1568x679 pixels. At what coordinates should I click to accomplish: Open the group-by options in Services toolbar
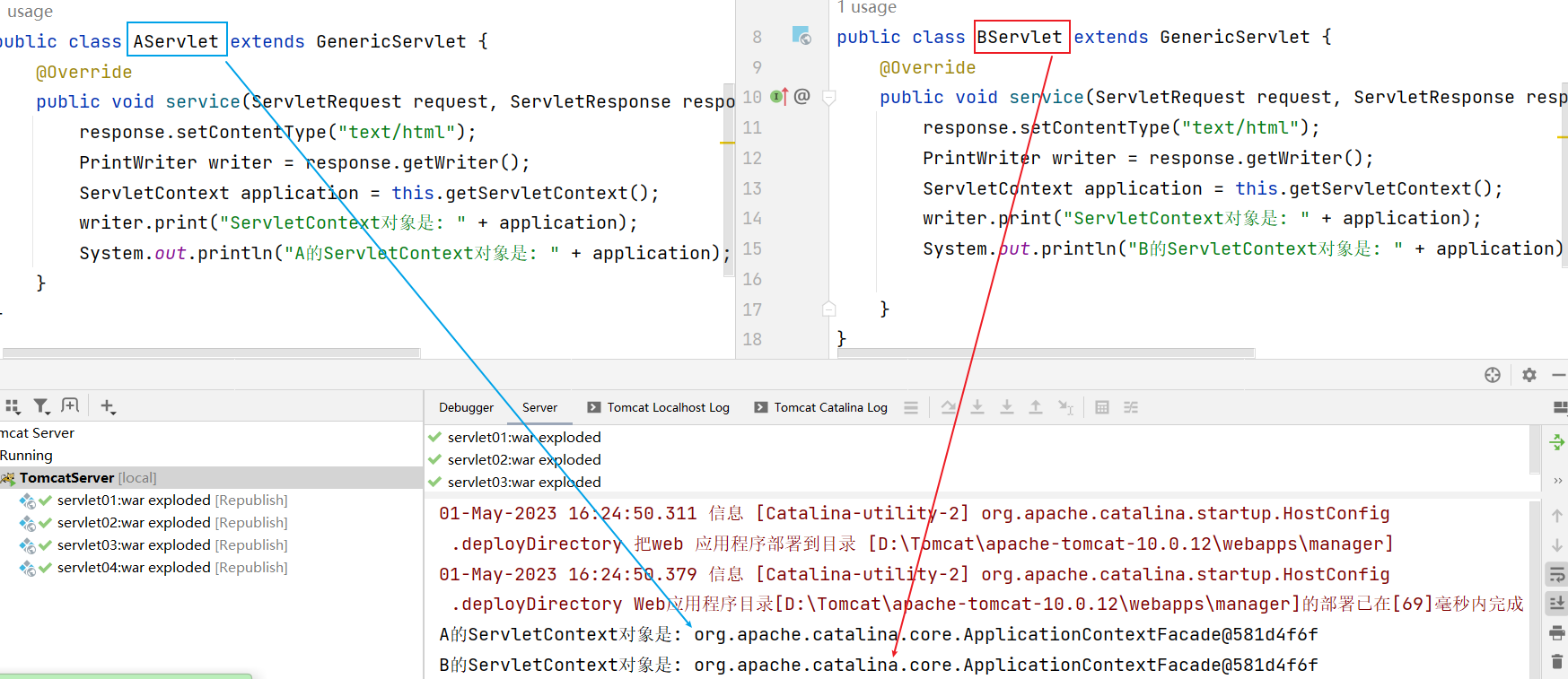click(x=13, y=406)
